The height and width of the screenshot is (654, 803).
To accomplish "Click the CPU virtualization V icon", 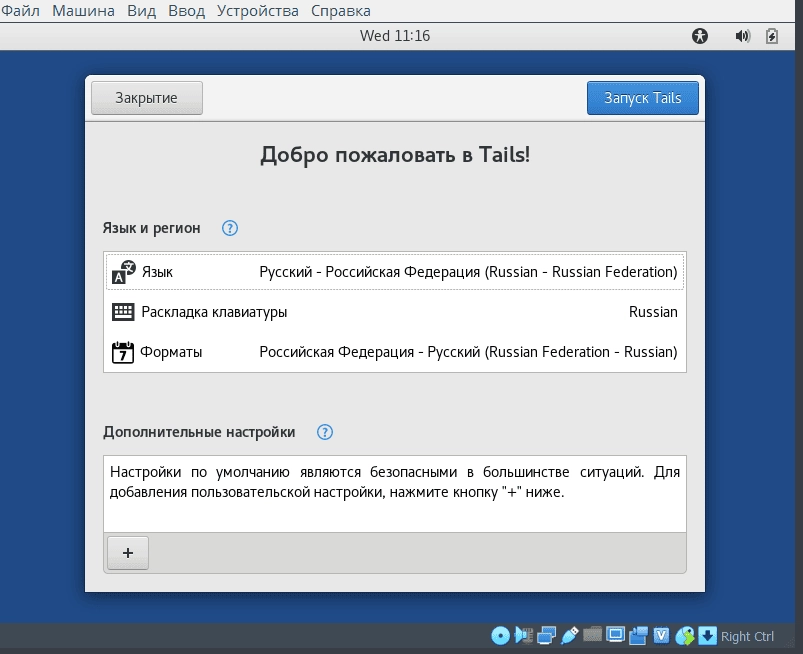I will (x=661, y=636).
